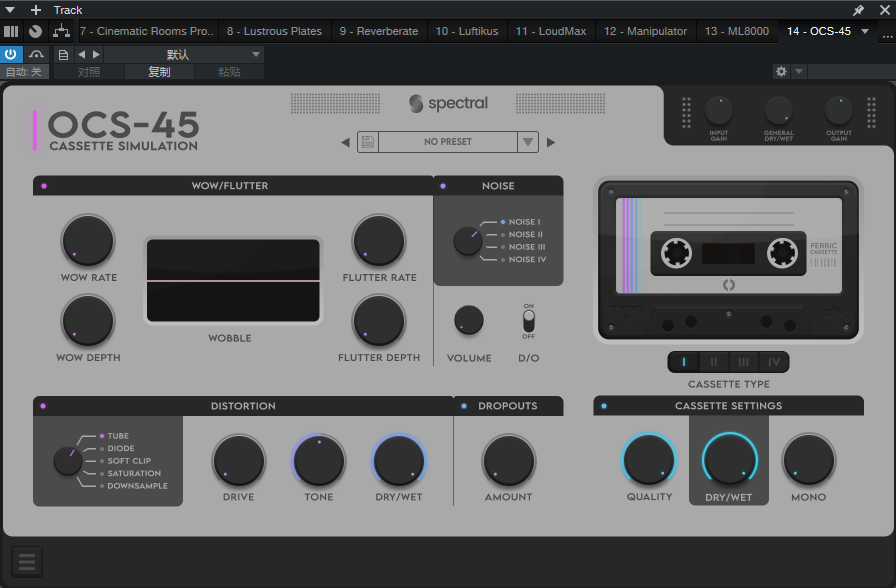Select DIODE distortion type

click(x=117, y=449)
